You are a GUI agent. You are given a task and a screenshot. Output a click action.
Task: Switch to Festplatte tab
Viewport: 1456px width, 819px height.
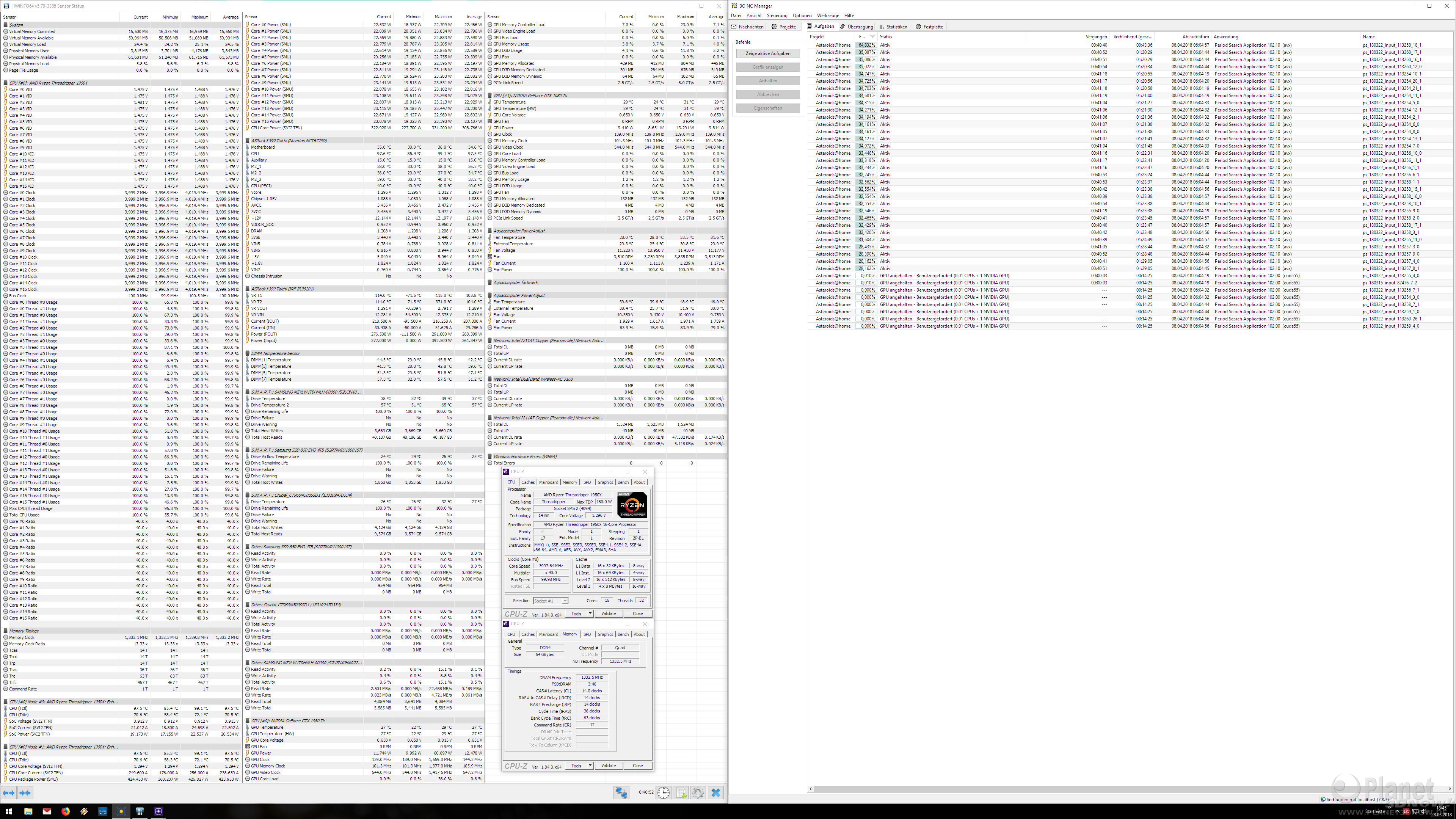pyautogui.click(x=929, y=27)
